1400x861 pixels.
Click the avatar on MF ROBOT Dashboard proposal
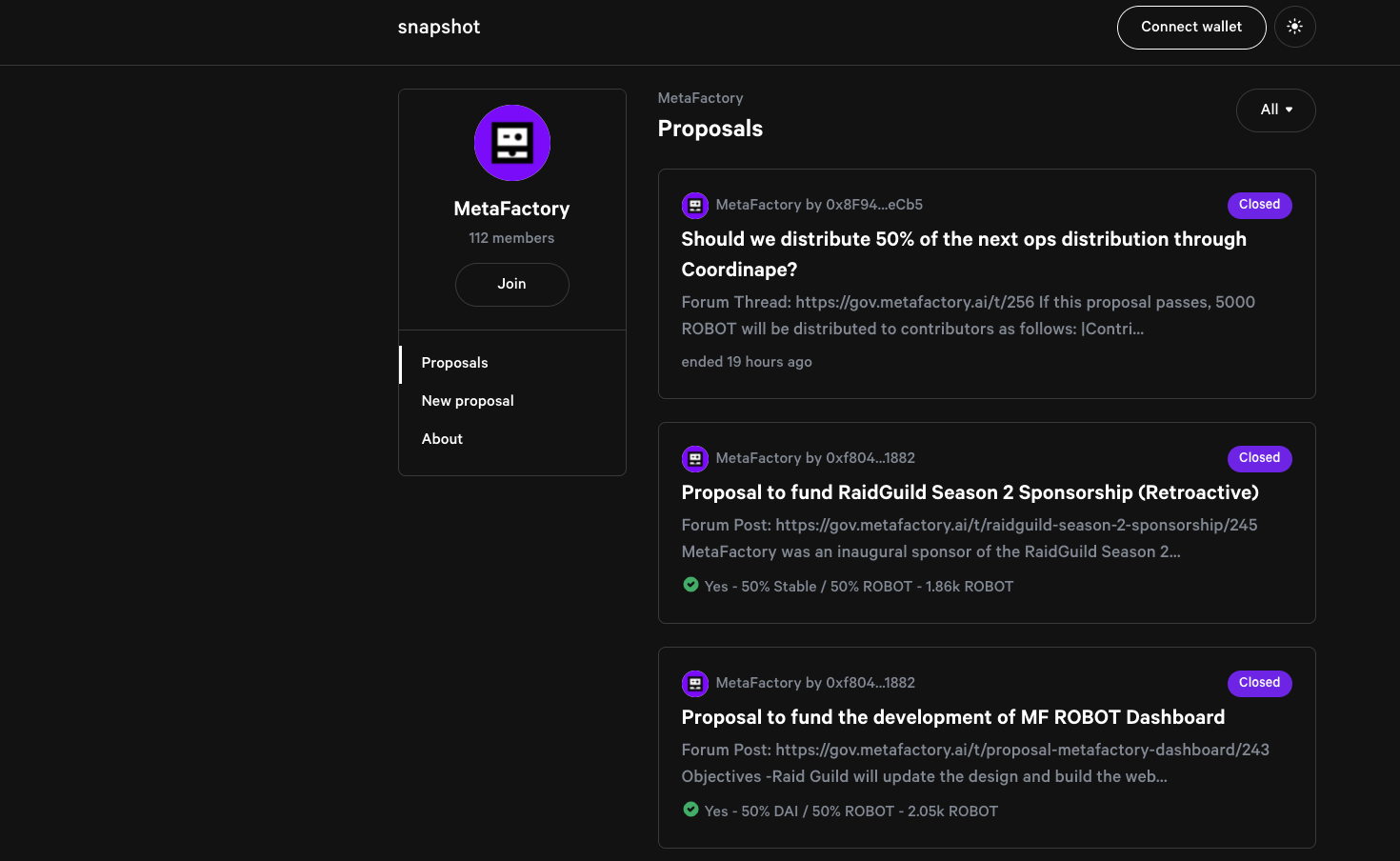click(x=695, y=683)
